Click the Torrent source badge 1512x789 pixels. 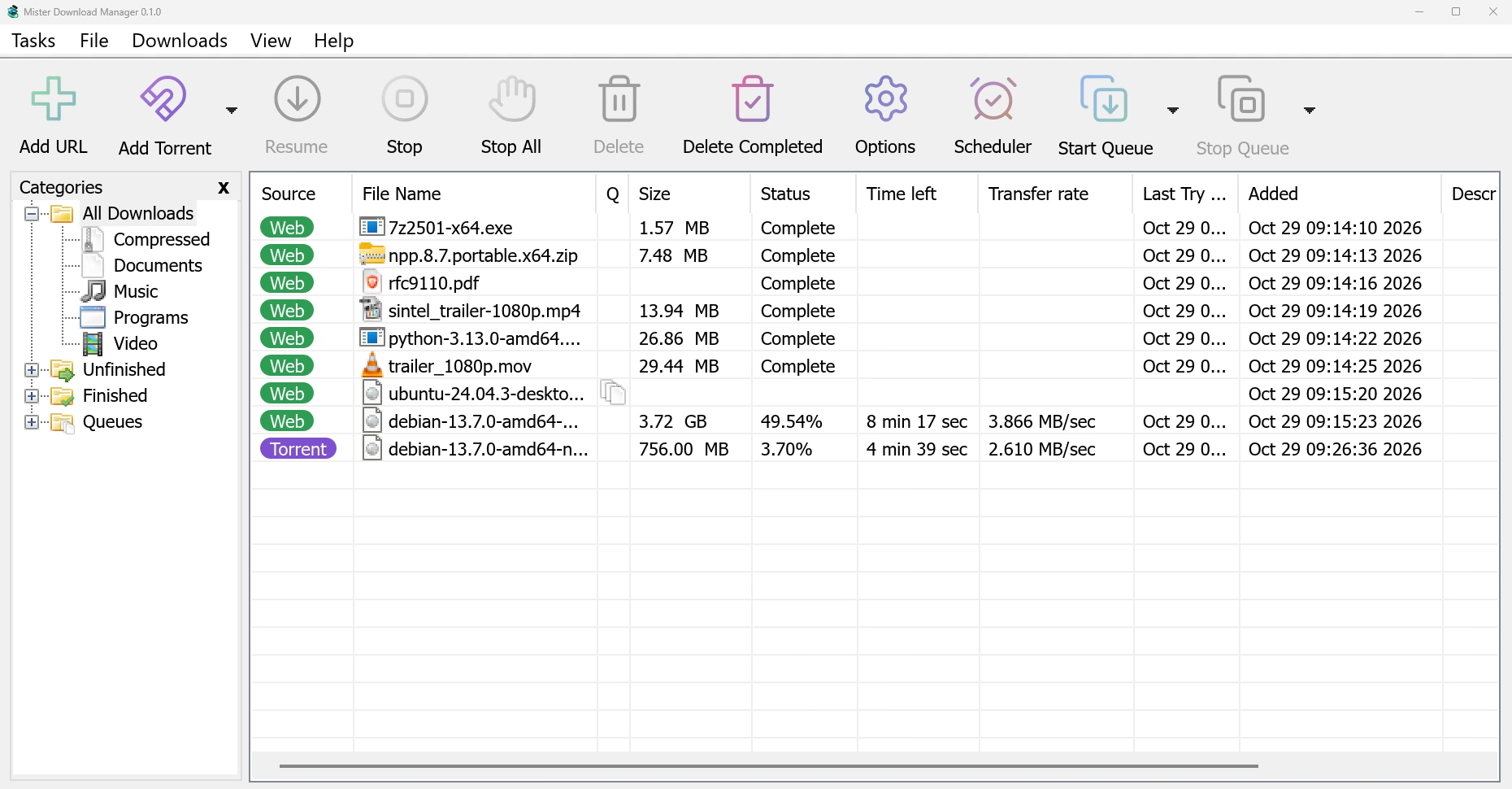pos(298,449)
